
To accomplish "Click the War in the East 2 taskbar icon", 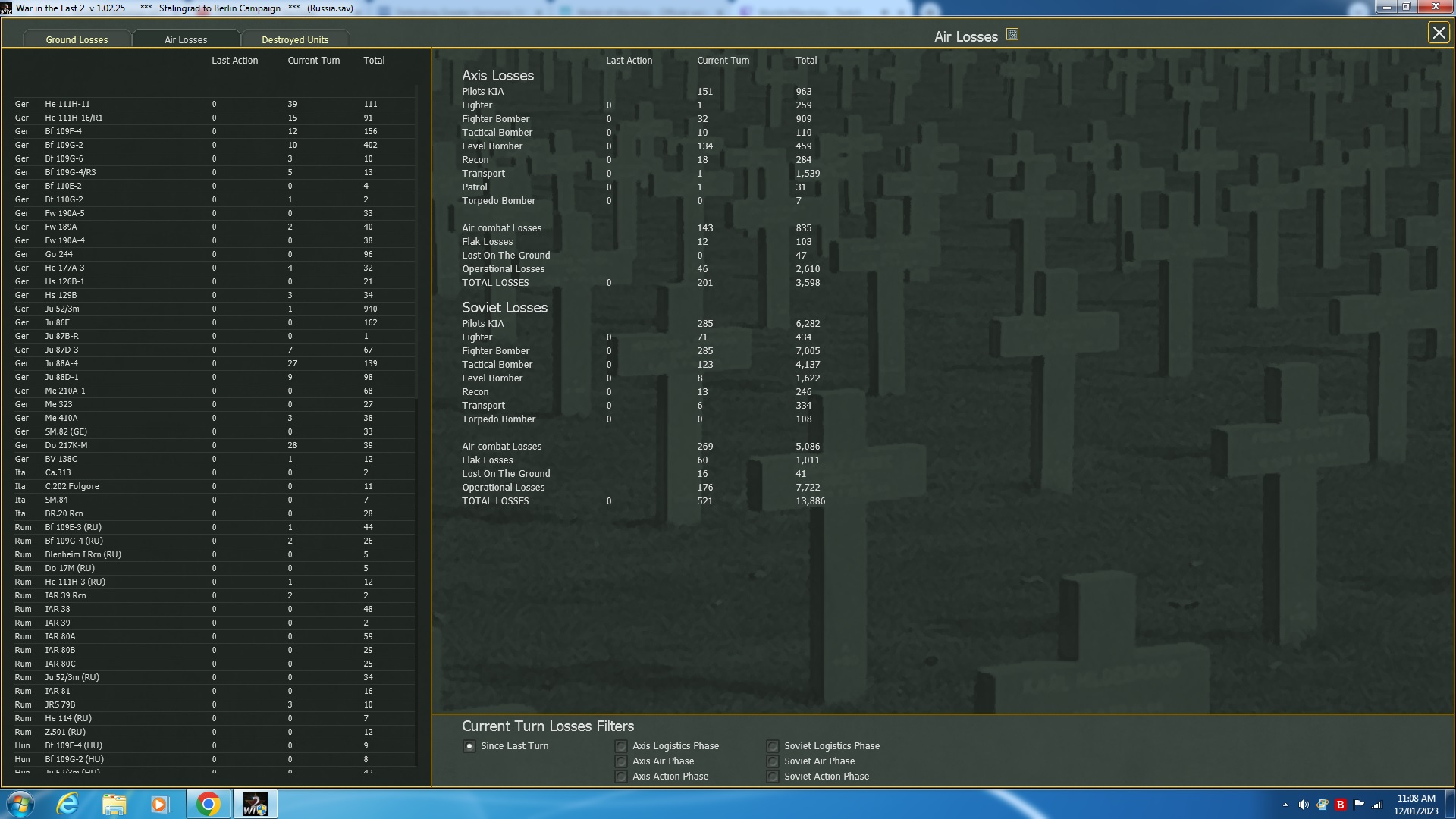I will pyautogui.click(x=255, y=804).
